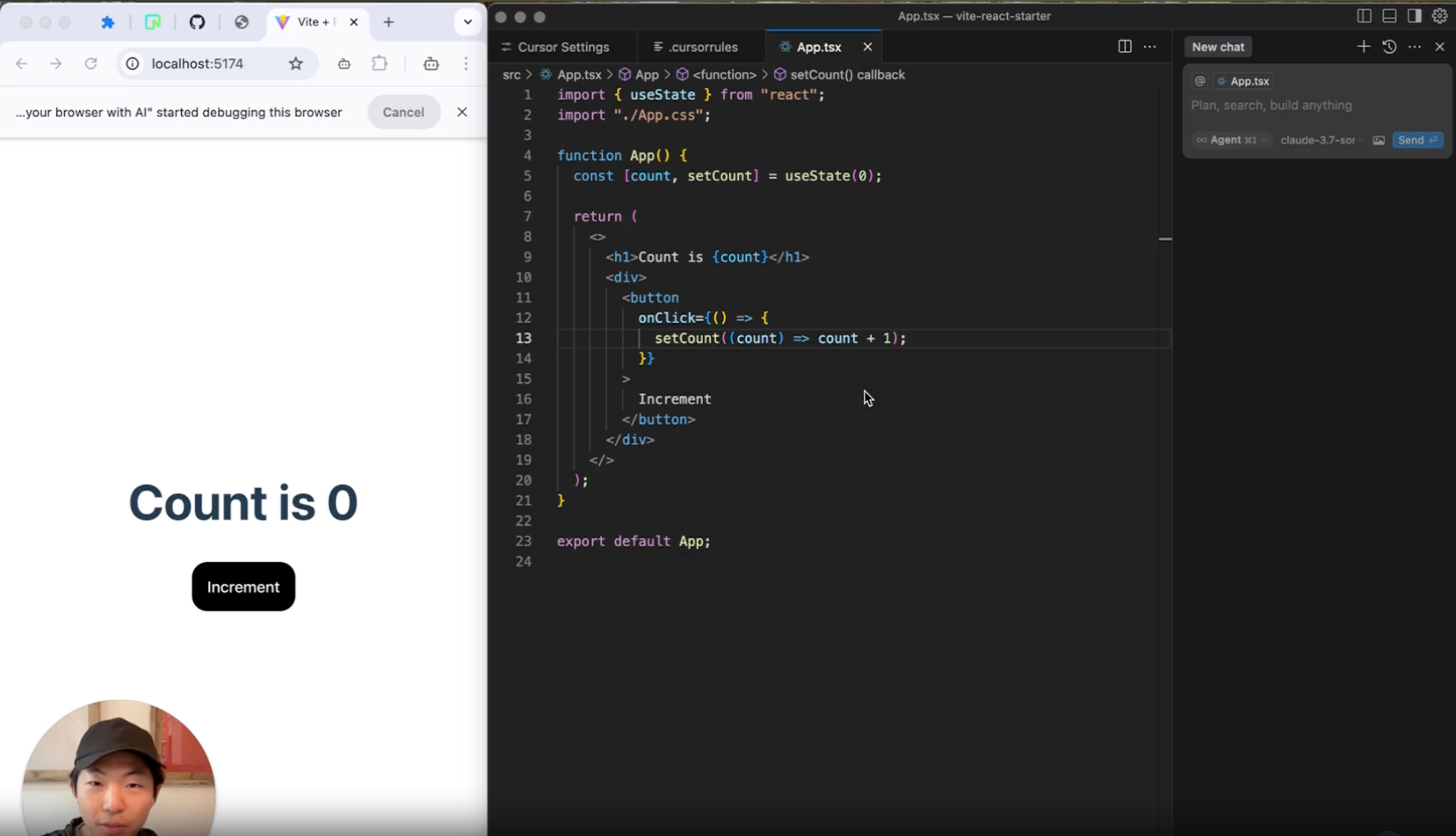Open the claude-3.7 model dropdown
This screenshot has width=1456, height=836.
click(1321, 140)
